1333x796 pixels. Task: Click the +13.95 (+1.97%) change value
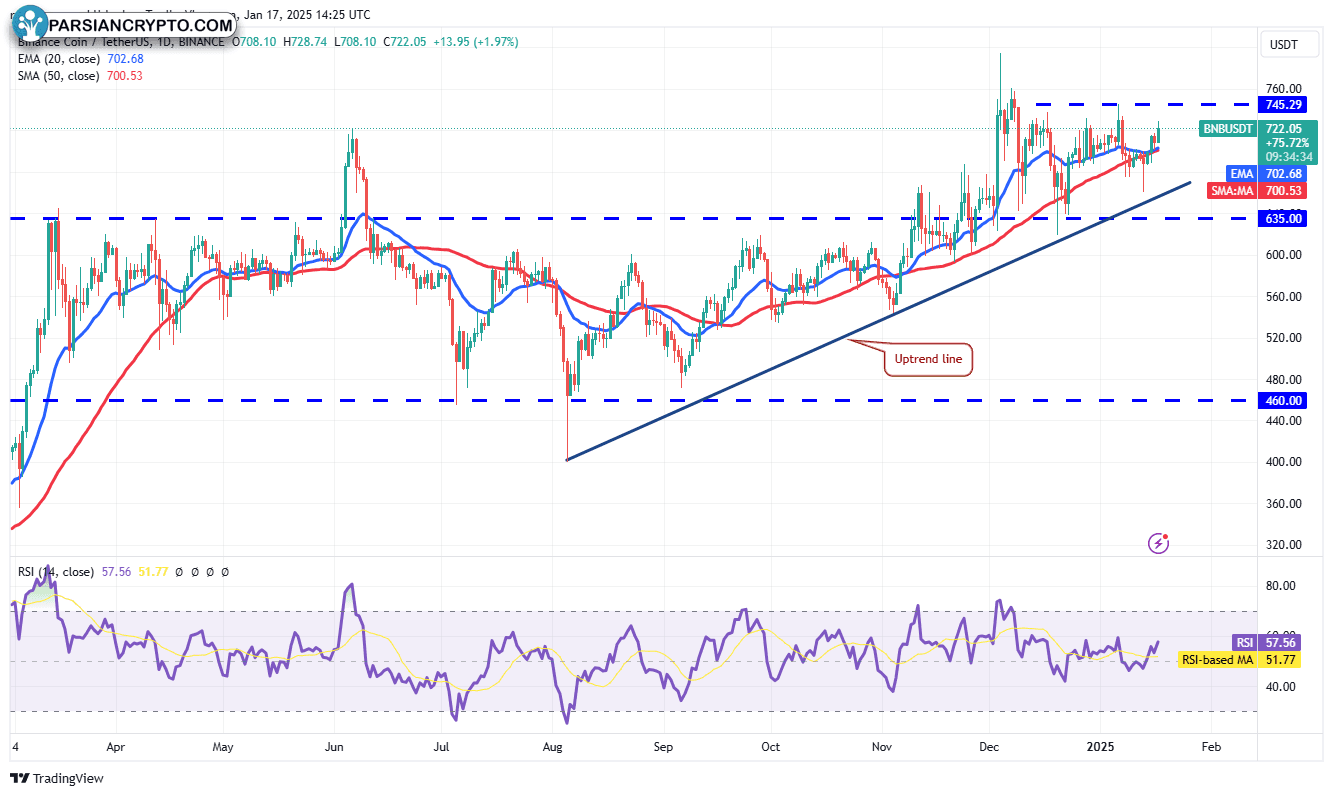click(x=477, y=42)
